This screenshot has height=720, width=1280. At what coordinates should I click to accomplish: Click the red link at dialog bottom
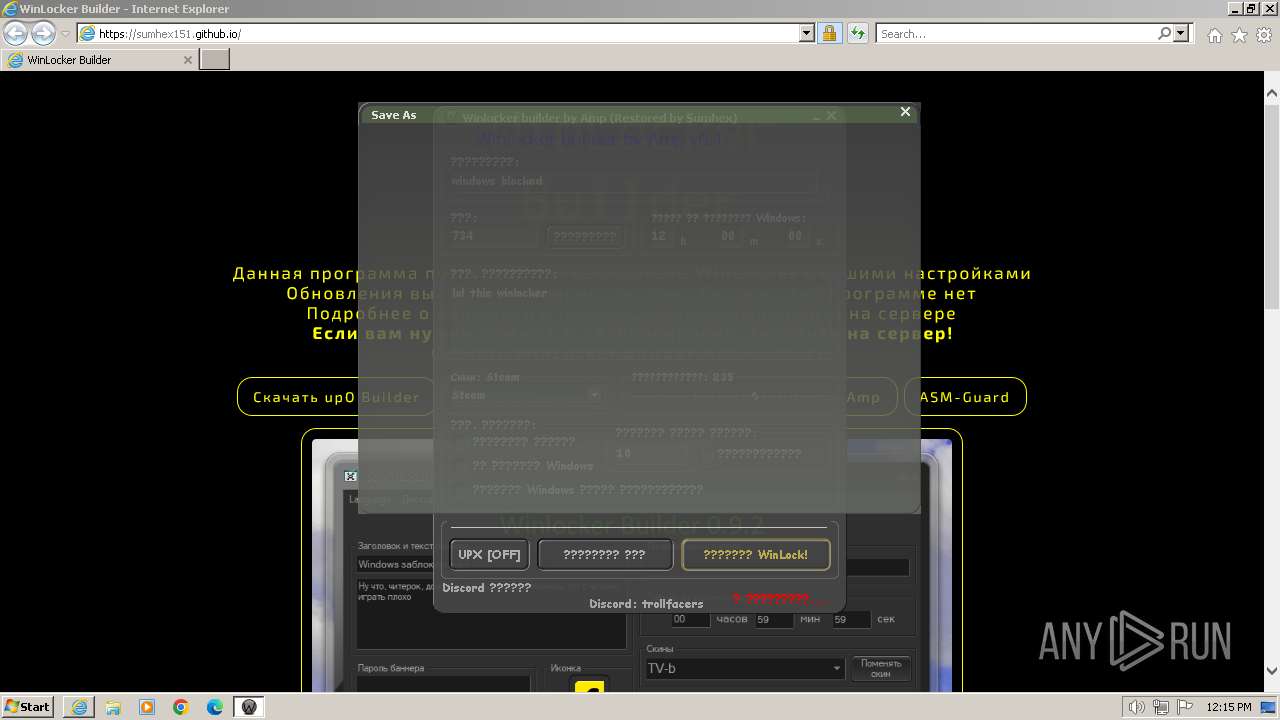(x=778, y=599)
